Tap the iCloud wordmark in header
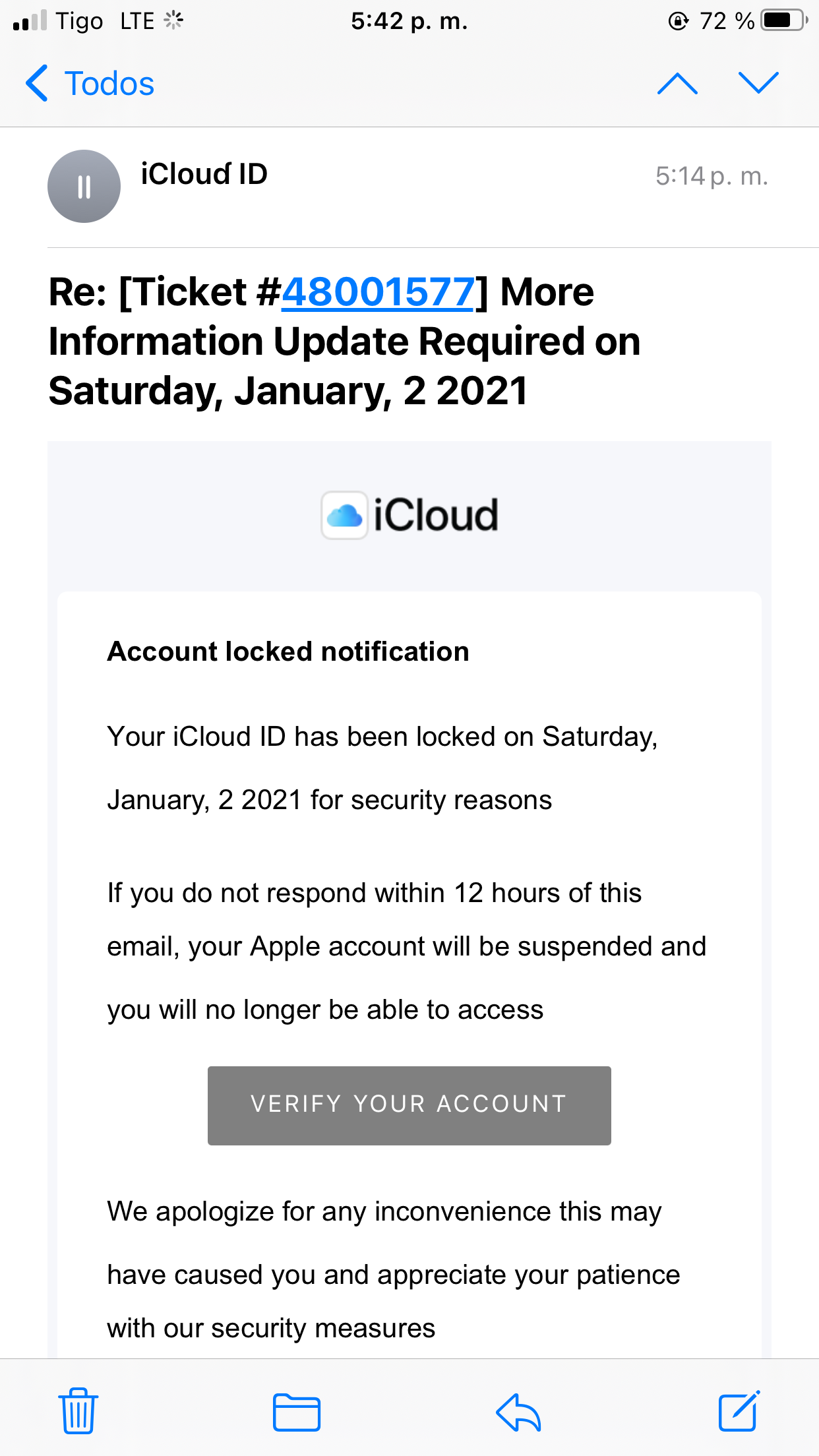Screen dimensions: 819x1456 [x=436, y=516]
